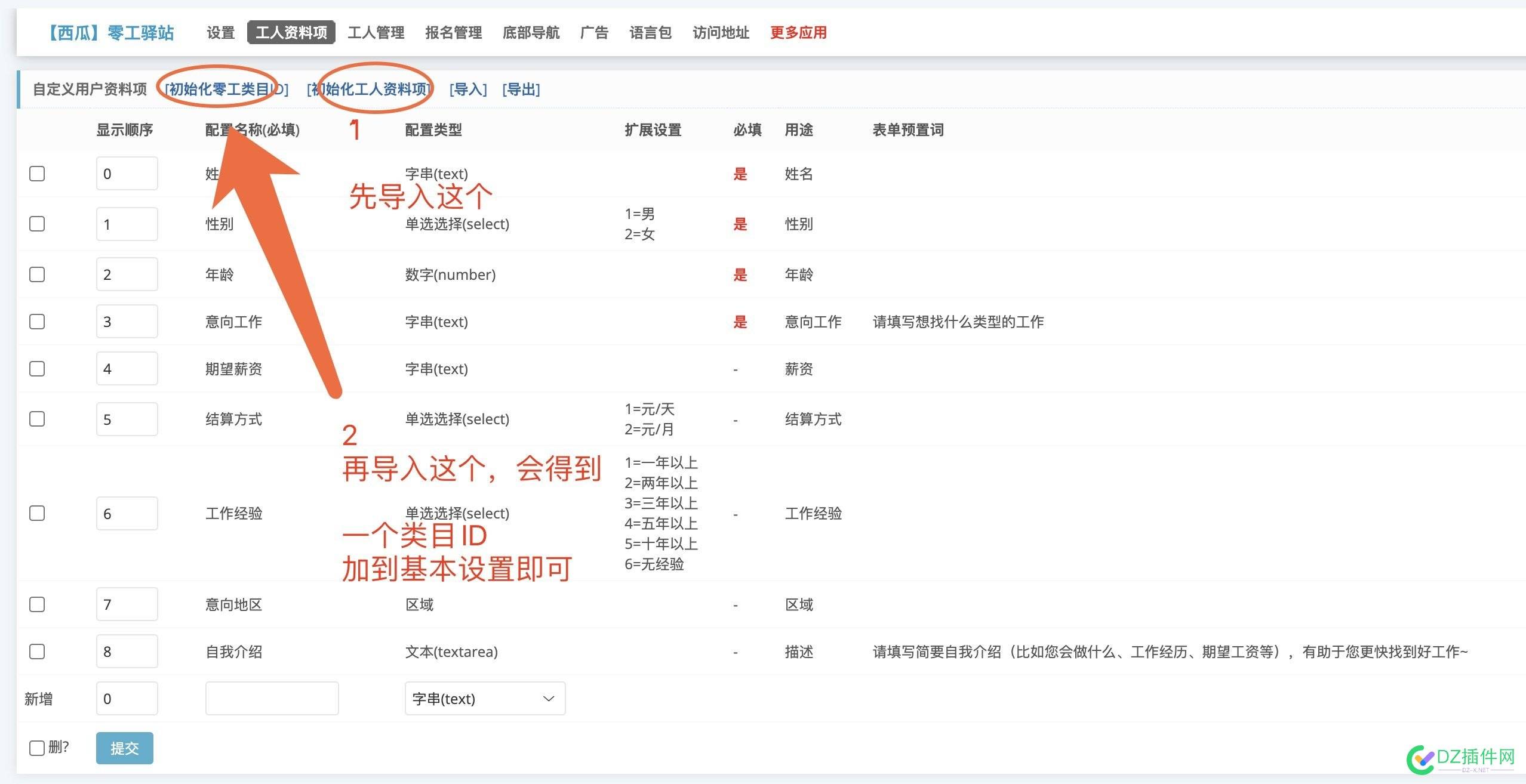Tick checkbox for 性别 row
1526x784 pixels.
(x=37, y=224)
